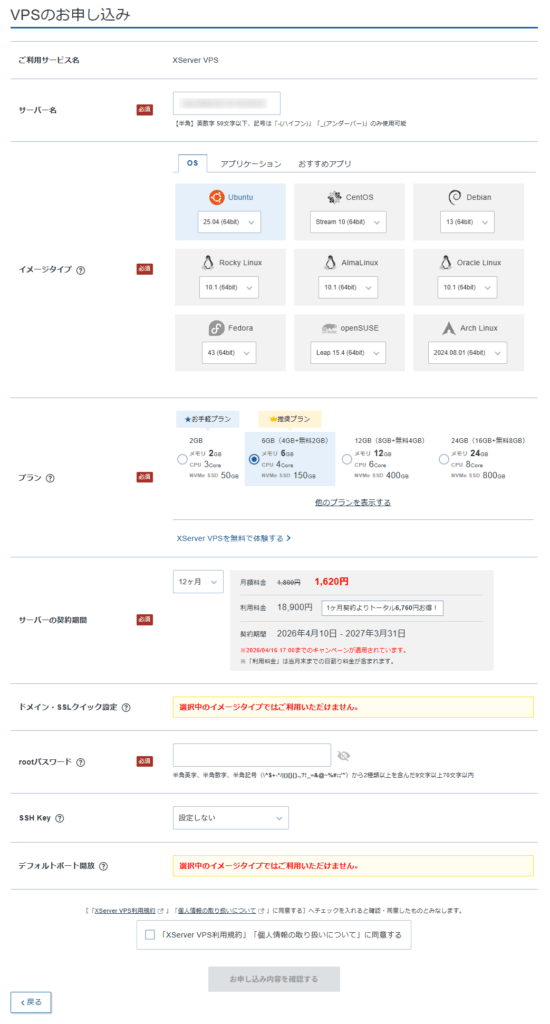Focus the サーバー名 input field
Image resolution: width=550 pixels, height=1024 pixels.
click(227, 104)
